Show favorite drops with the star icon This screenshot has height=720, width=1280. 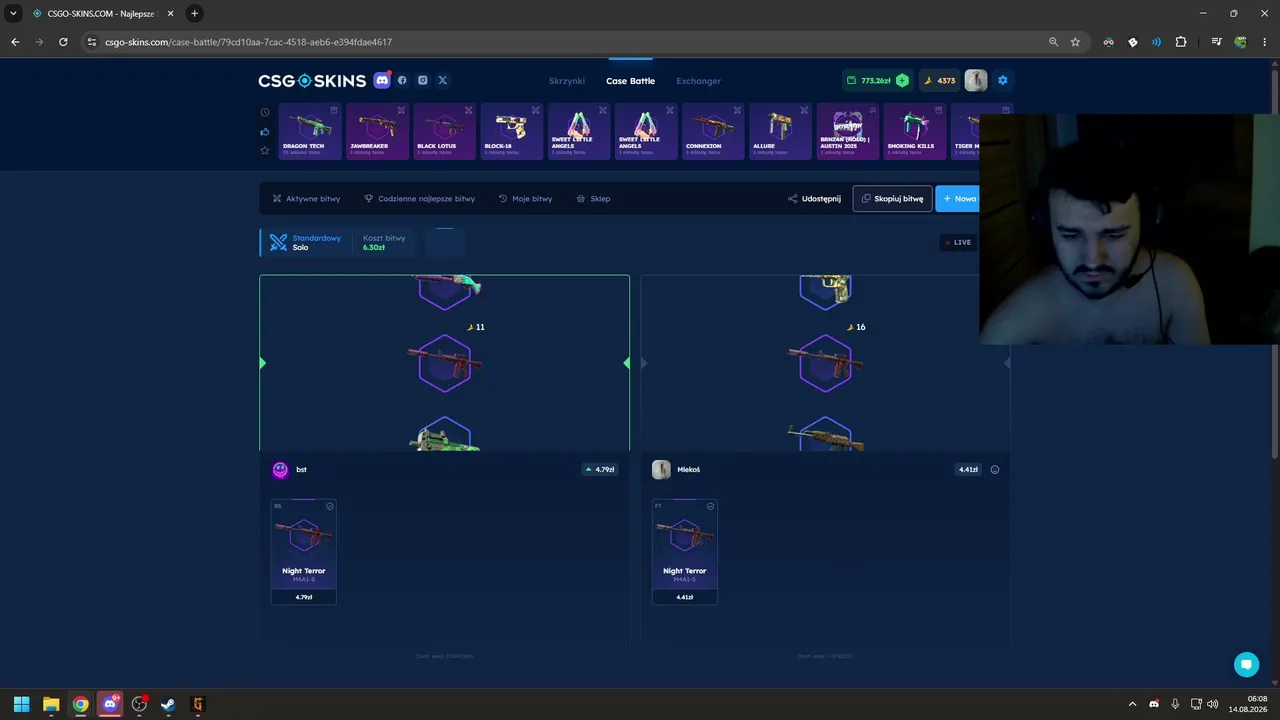tap(265, 150)
